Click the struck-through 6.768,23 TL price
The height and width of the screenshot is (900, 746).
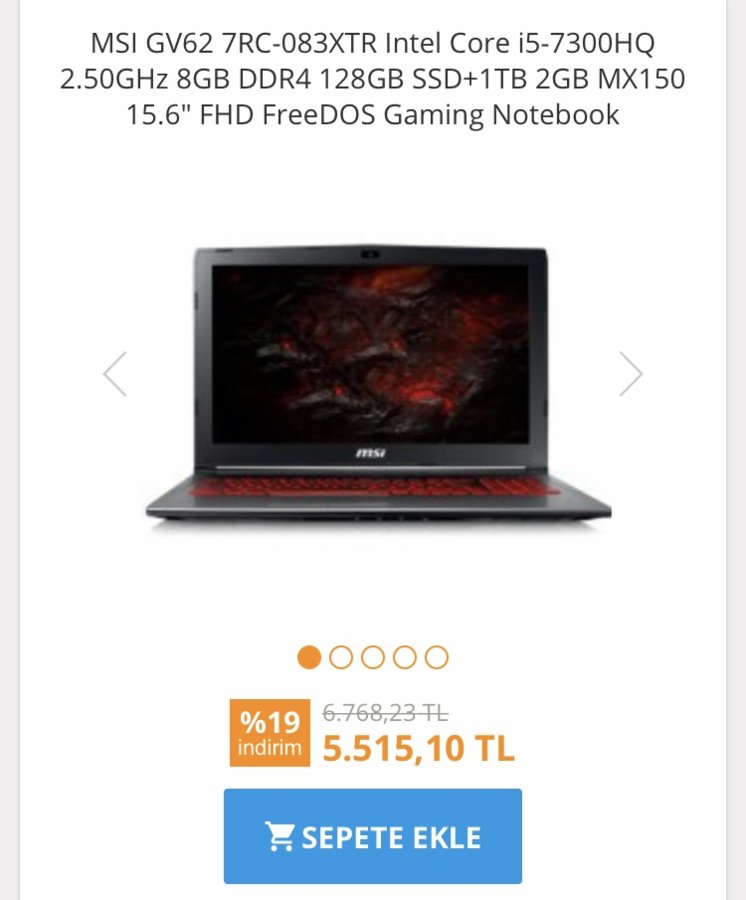[x=385, y=713]
